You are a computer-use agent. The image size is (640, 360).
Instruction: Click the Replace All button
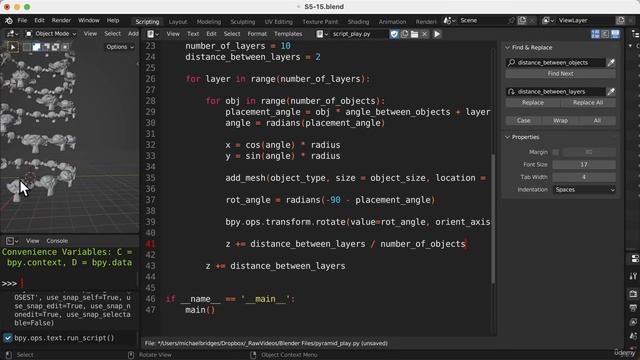[588, 103]
